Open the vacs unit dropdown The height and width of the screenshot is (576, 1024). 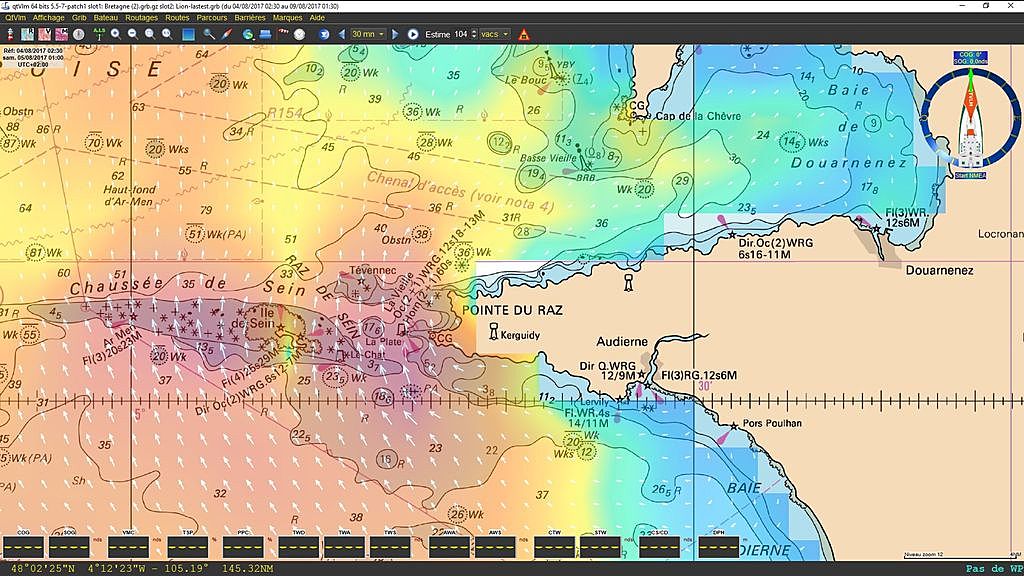pyautogui.click(x=494, y=34)
